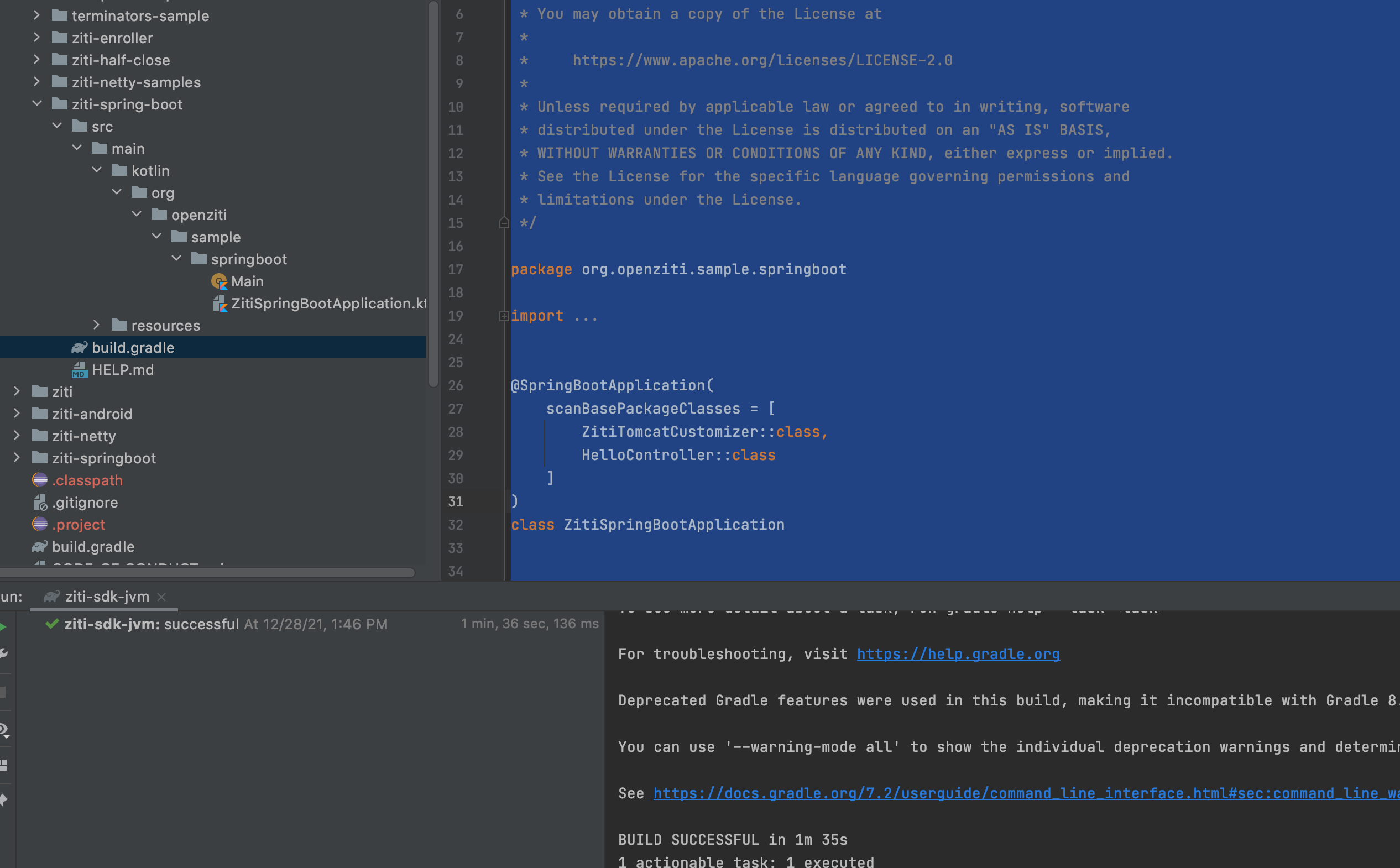The height and width of the screenshot is (868, 1400).
Task: Select the HELP.md markdown file
Action: (x=122, y=370)
